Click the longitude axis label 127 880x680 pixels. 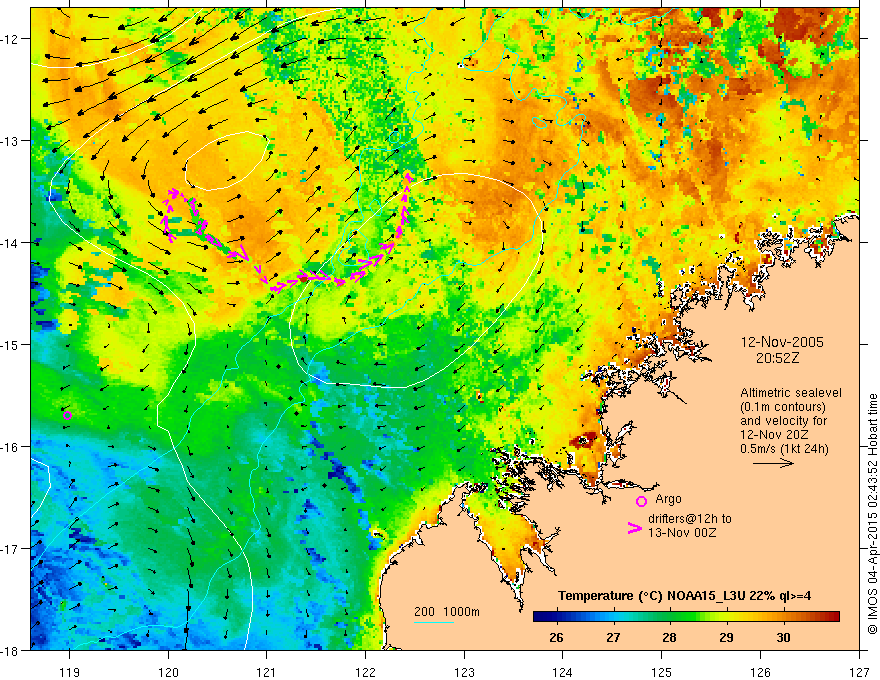click(859, 672)
